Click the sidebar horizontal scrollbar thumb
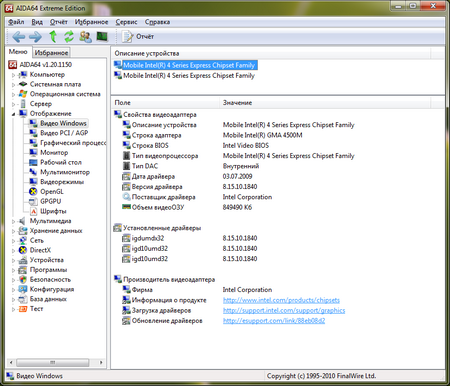Image resolution: width=450 pixels, height=386 pixels. click(x=53, y=362)
